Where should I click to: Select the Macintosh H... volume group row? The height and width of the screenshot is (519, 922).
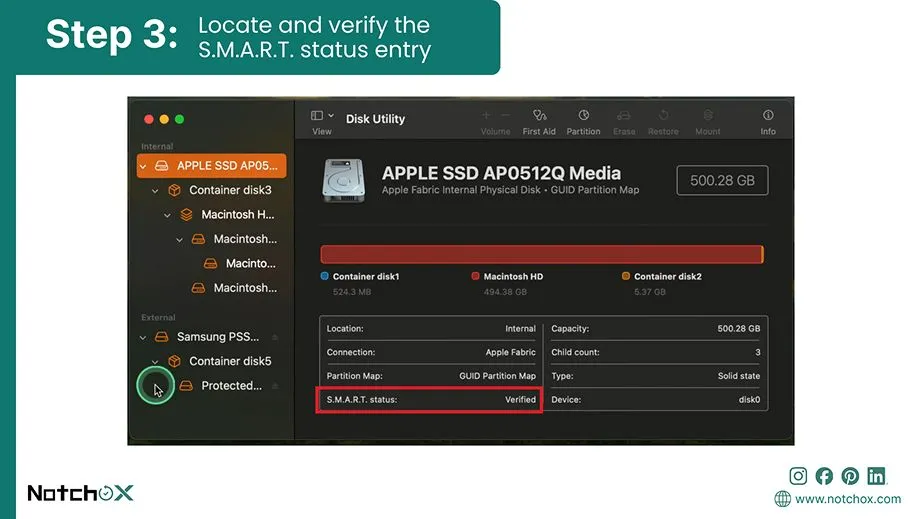pos(238,215)
